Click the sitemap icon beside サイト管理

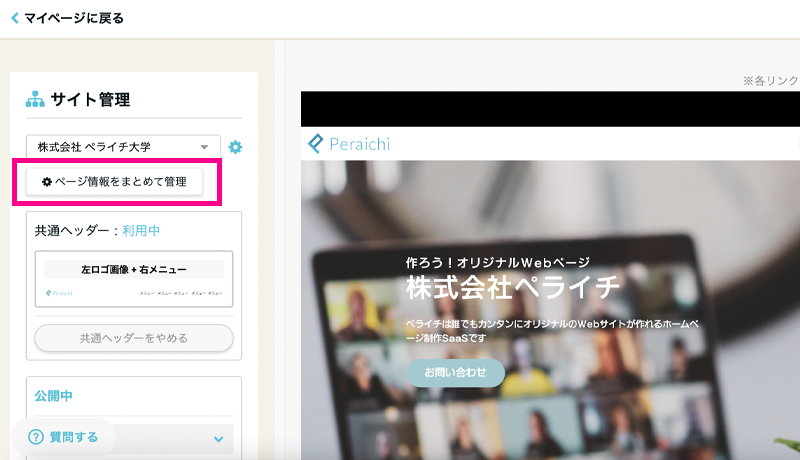(x=35, y=100)
